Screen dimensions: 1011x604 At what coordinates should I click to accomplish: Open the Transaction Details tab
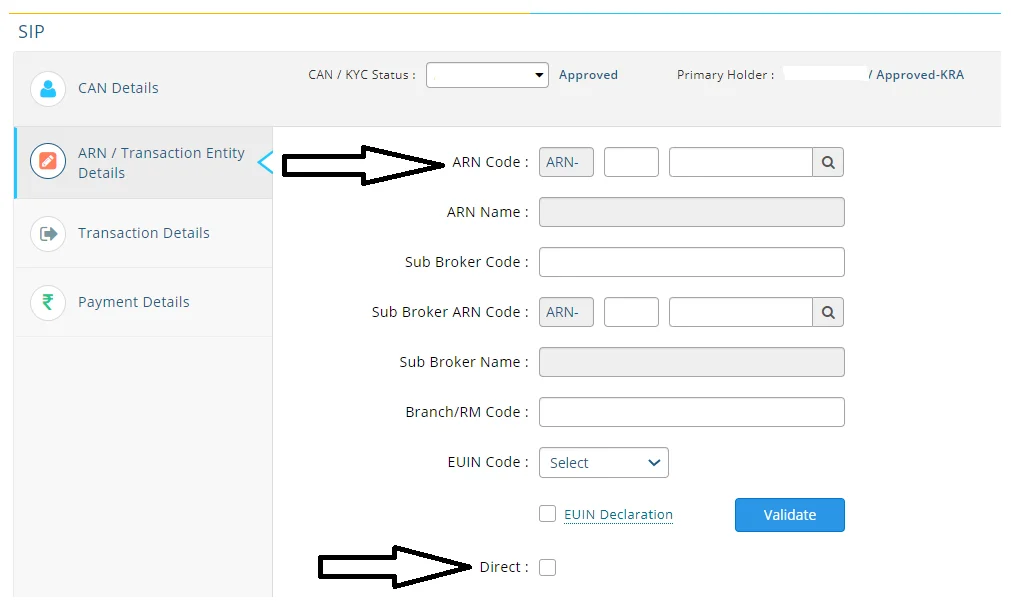[143, 233]
